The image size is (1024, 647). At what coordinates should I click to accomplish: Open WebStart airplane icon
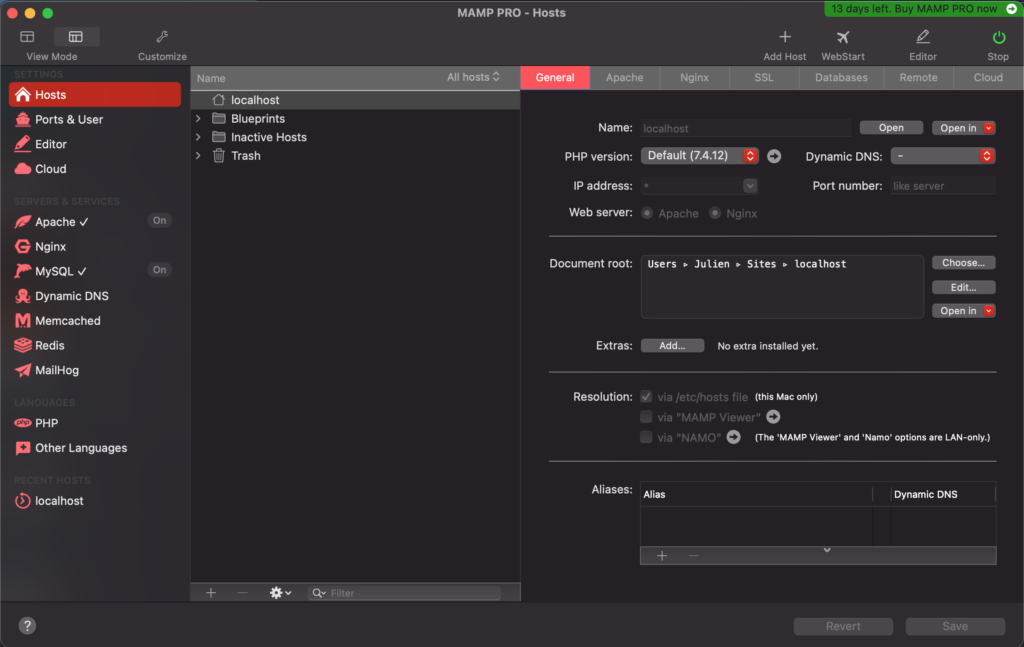coord(842,37)
